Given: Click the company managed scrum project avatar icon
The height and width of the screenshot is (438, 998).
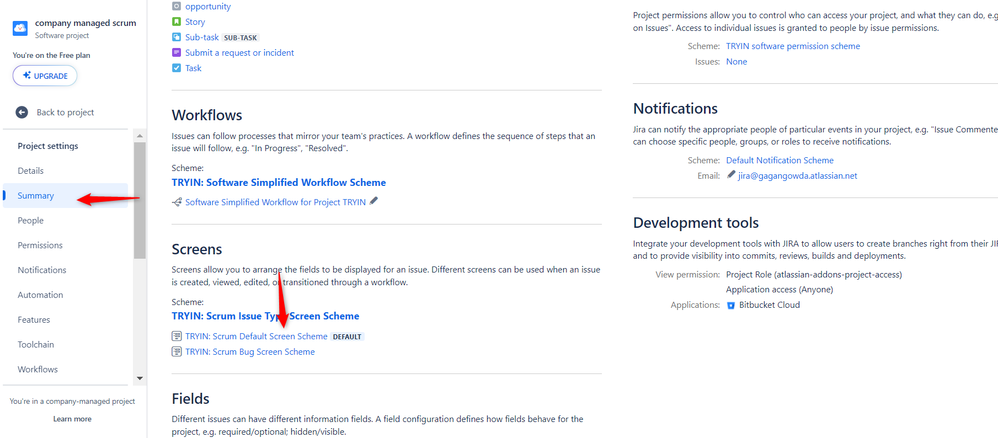Looking at the screenshot, I should coord(20,28).
